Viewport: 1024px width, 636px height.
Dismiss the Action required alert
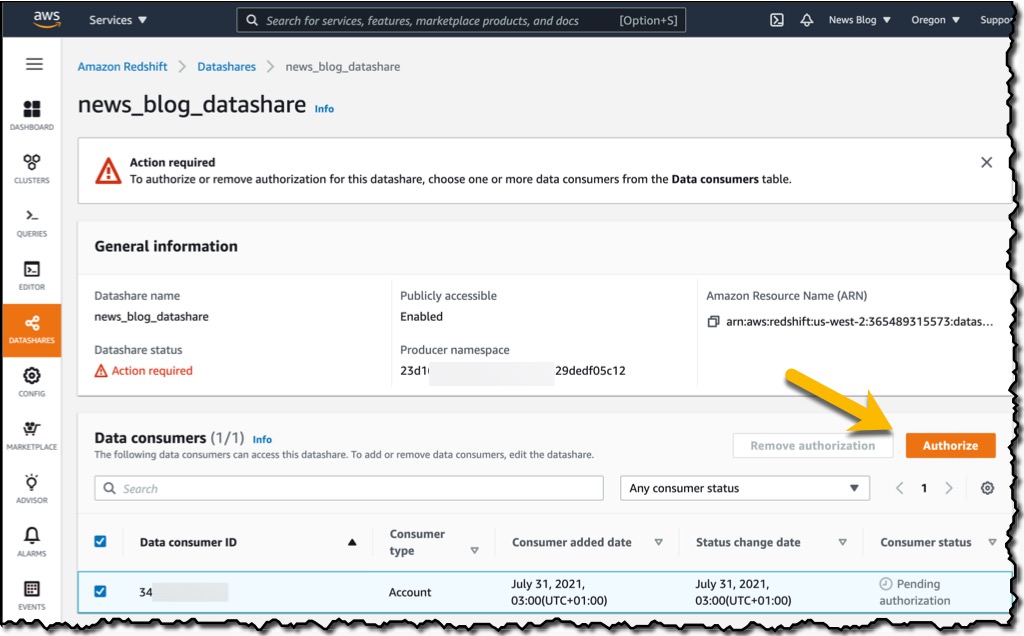pos(986,162)
